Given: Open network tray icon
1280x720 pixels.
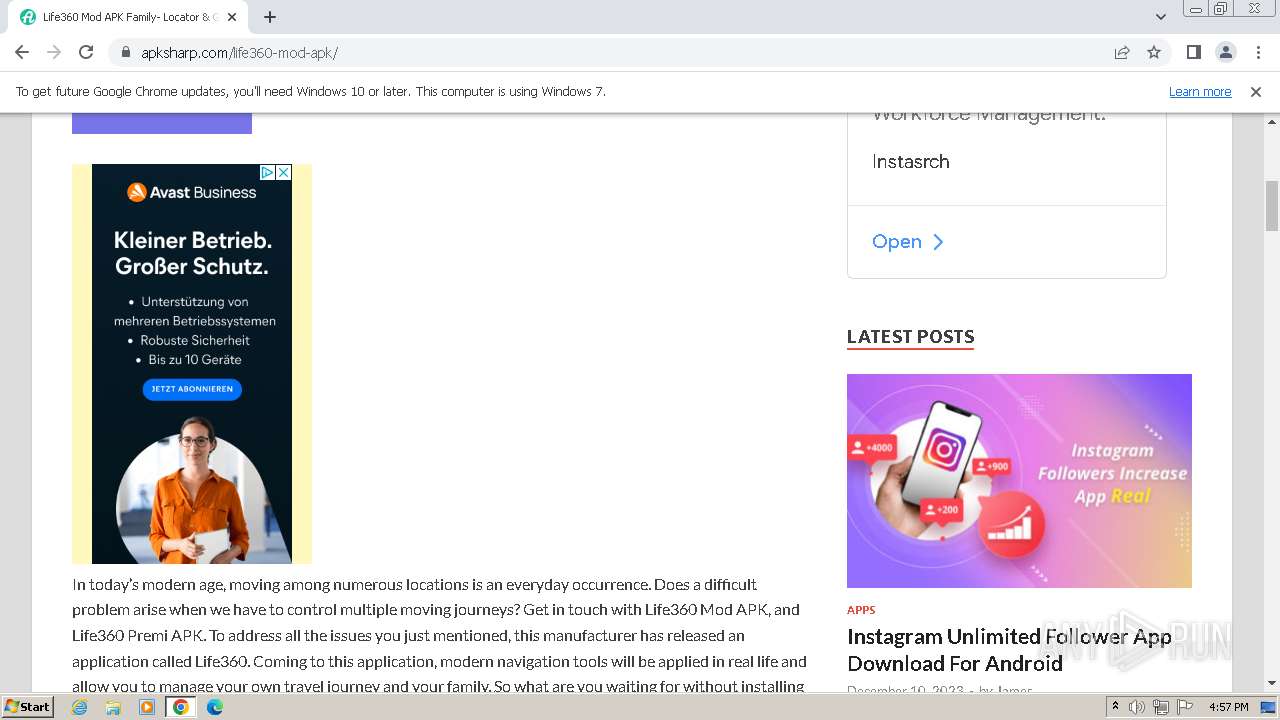Looking at the screenshot, I should coord(1161,707).
